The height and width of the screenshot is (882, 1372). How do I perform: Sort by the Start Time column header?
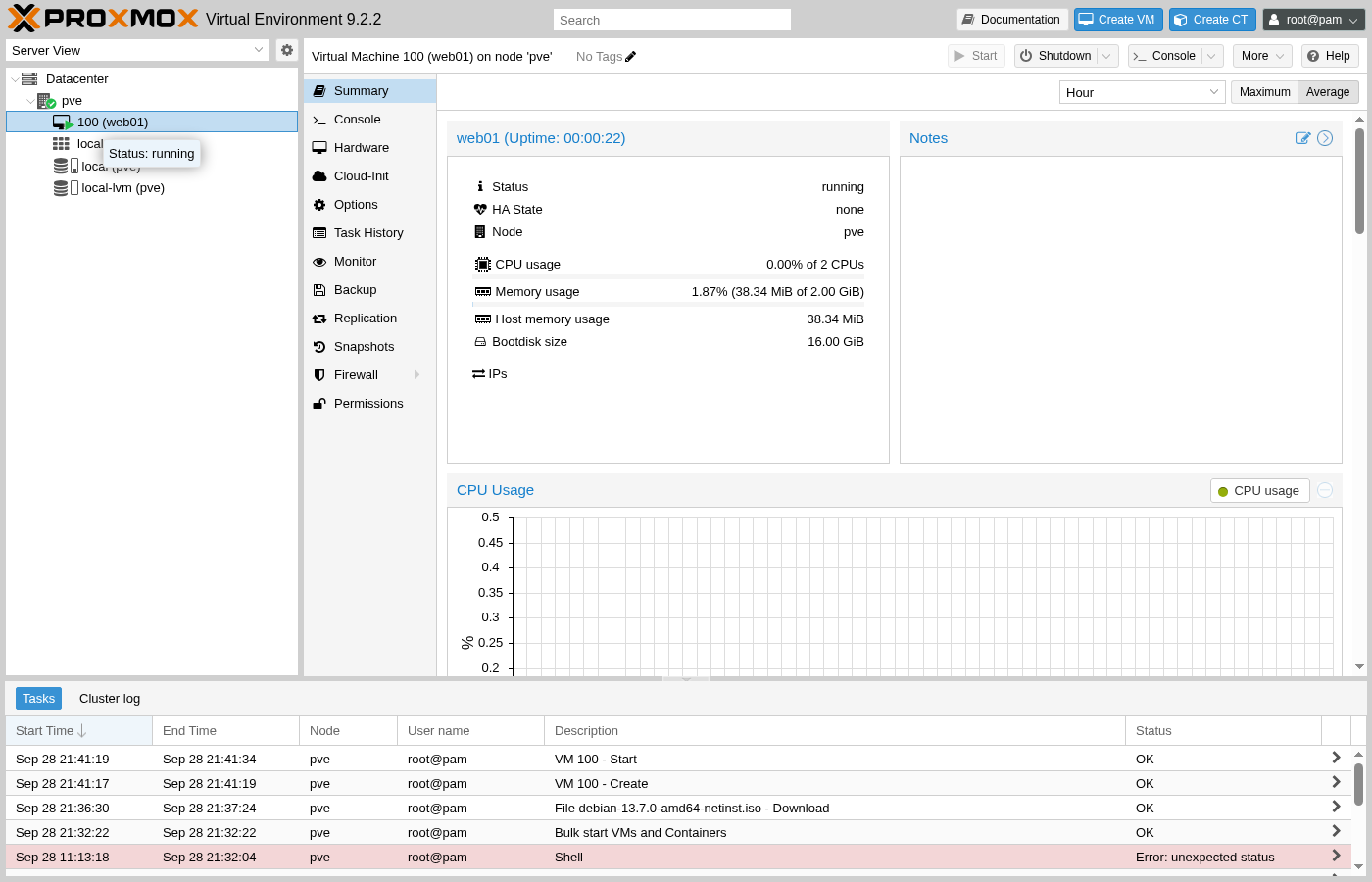coord(79,730)
